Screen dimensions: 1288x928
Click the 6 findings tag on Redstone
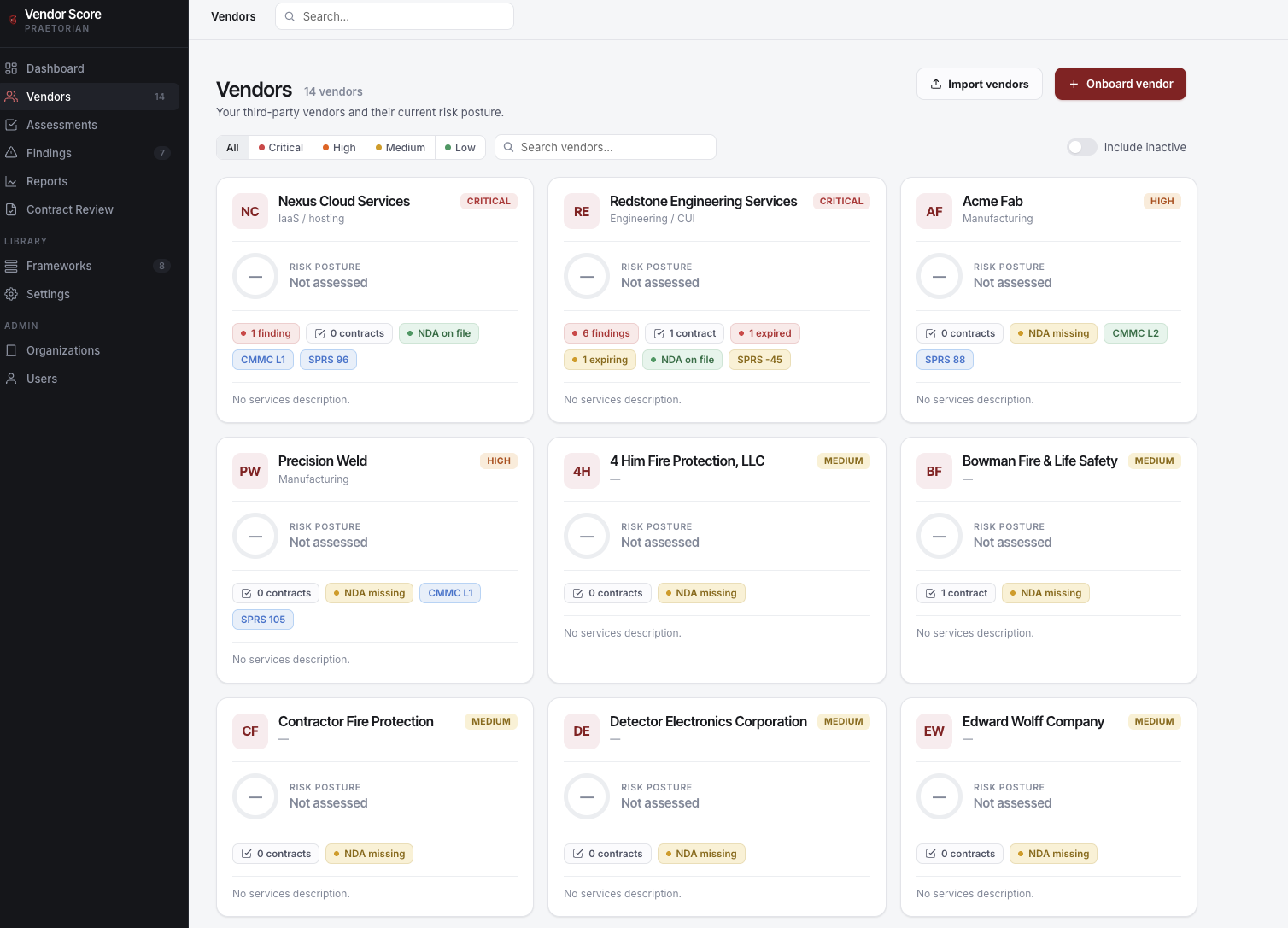pyautogui.click(x=601, y=333)
